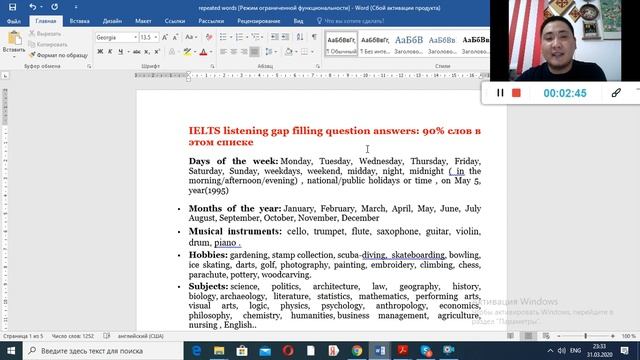Open the bullet list dropdown

[231, 38]
